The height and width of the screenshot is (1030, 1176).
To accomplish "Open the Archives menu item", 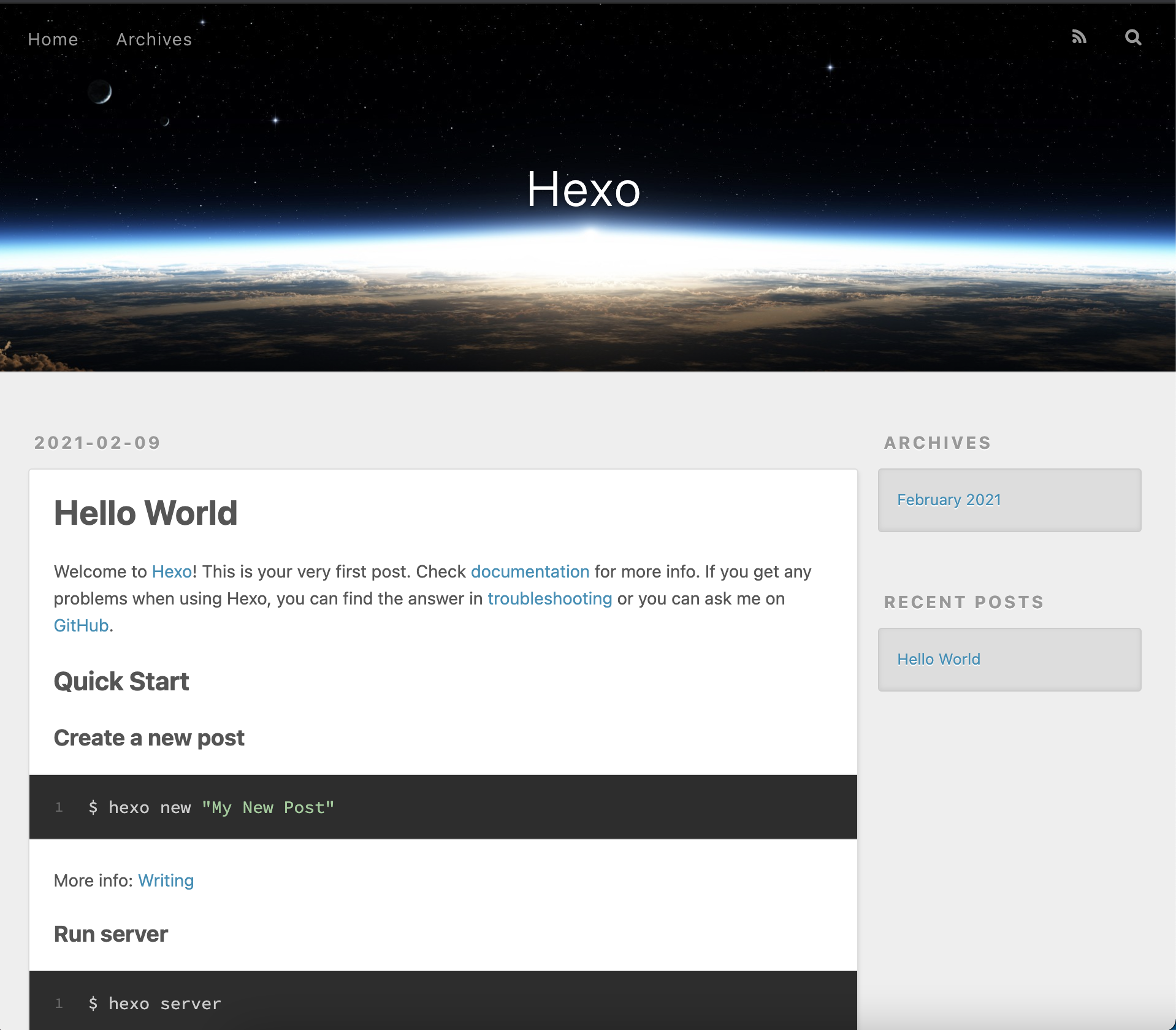I will point(154,39).
